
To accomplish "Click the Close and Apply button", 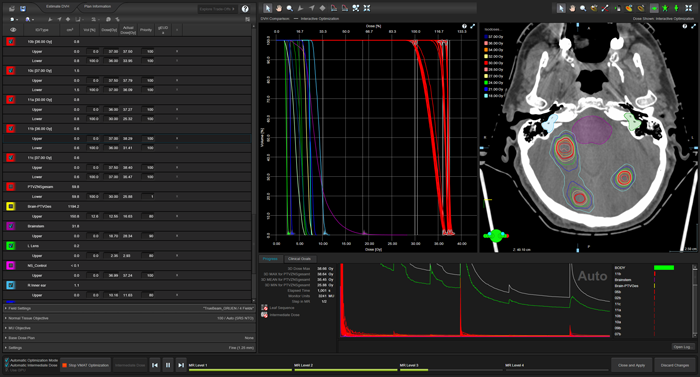I will click(x=631, y=365).
